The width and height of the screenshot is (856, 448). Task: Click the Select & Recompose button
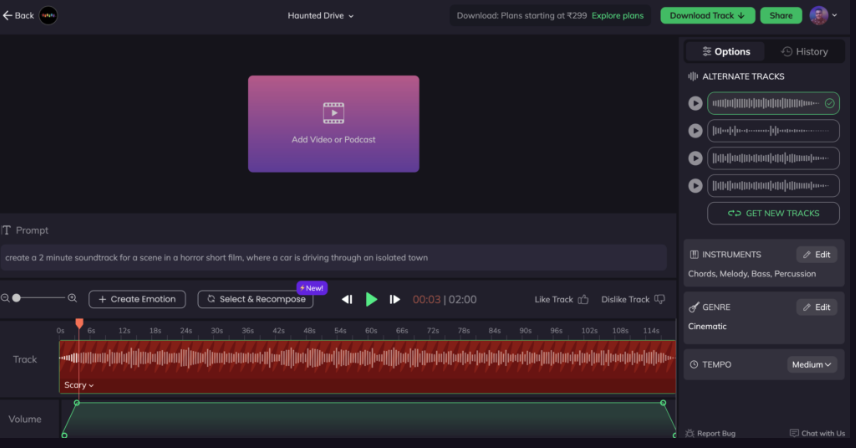tap(255, 299)
